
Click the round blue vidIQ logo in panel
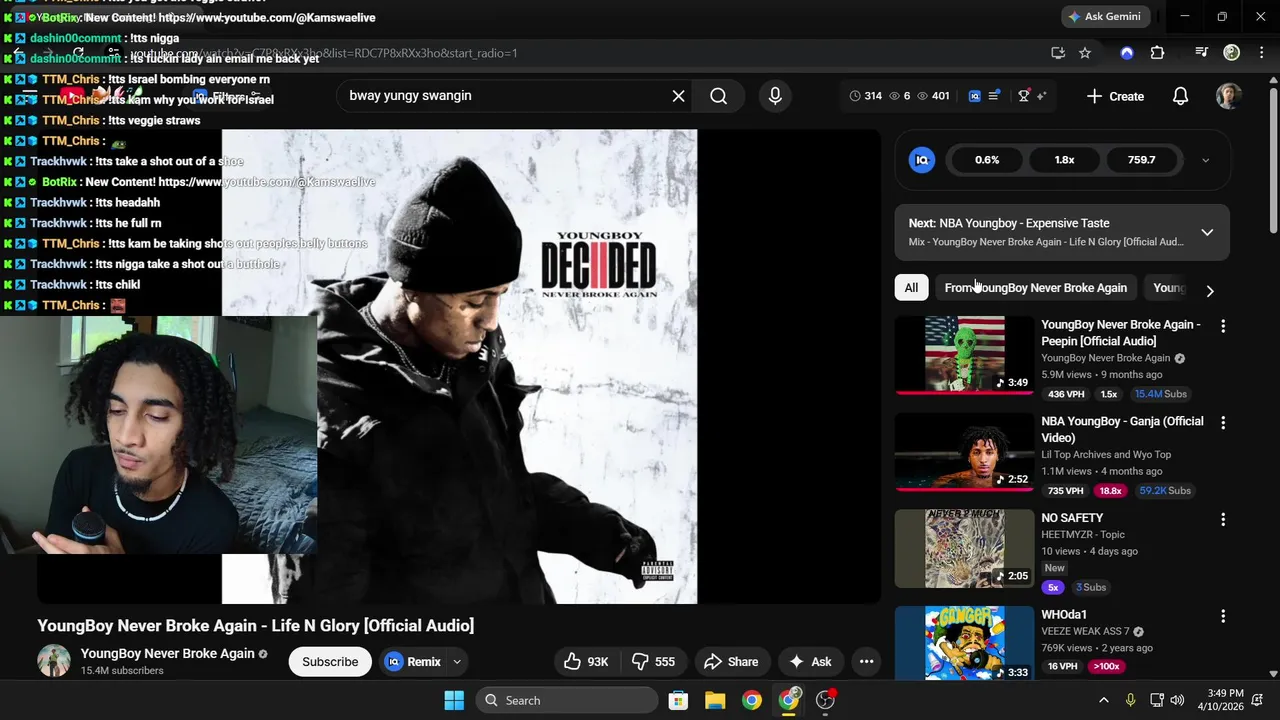(x=922, y=160)
